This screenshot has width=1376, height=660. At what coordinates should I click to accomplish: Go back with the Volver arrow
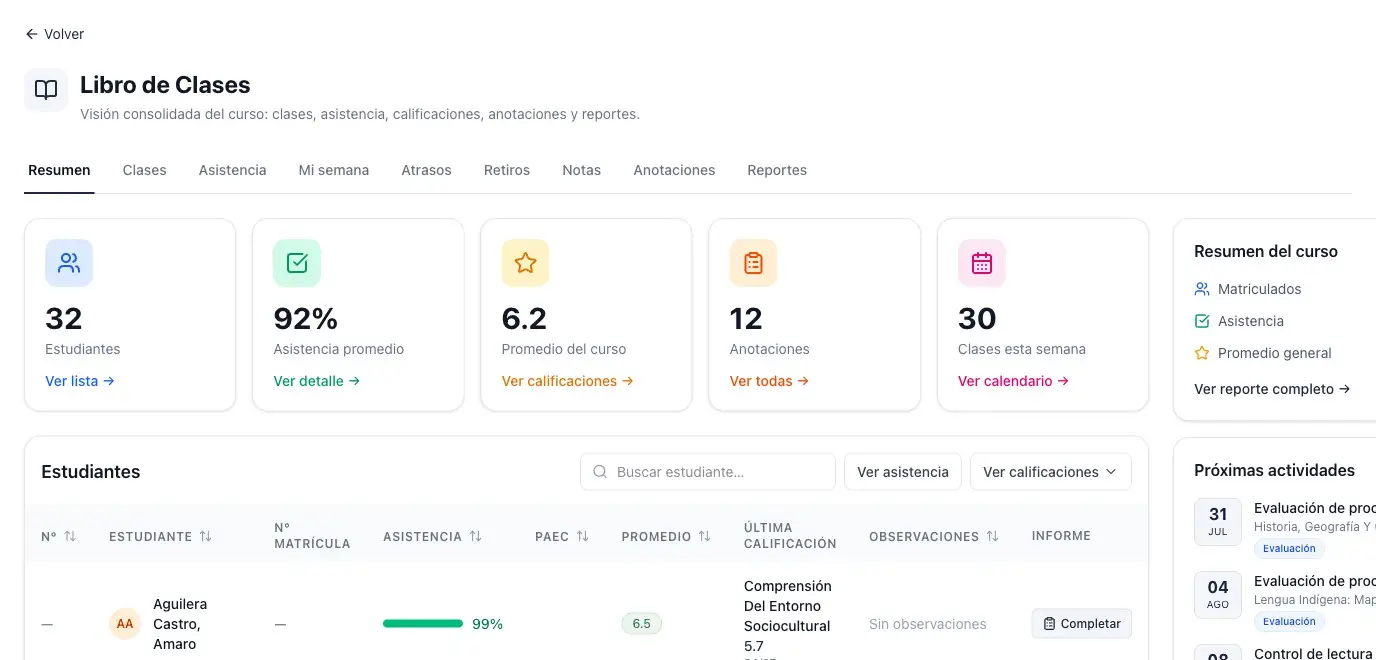click(54, 34)
